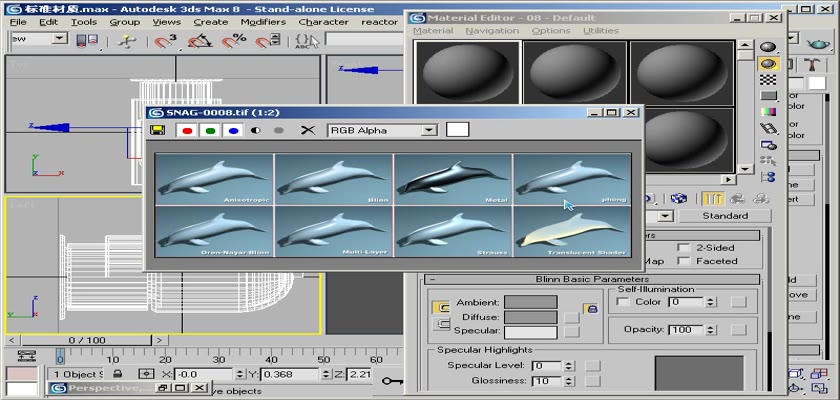
Task: Toggle the Display Alpha Channel button
Action: (x=256, y=130)
